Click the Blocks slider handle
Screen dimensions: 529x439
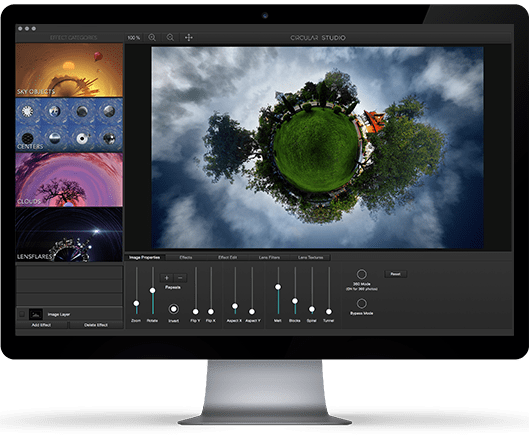[295, 301]
